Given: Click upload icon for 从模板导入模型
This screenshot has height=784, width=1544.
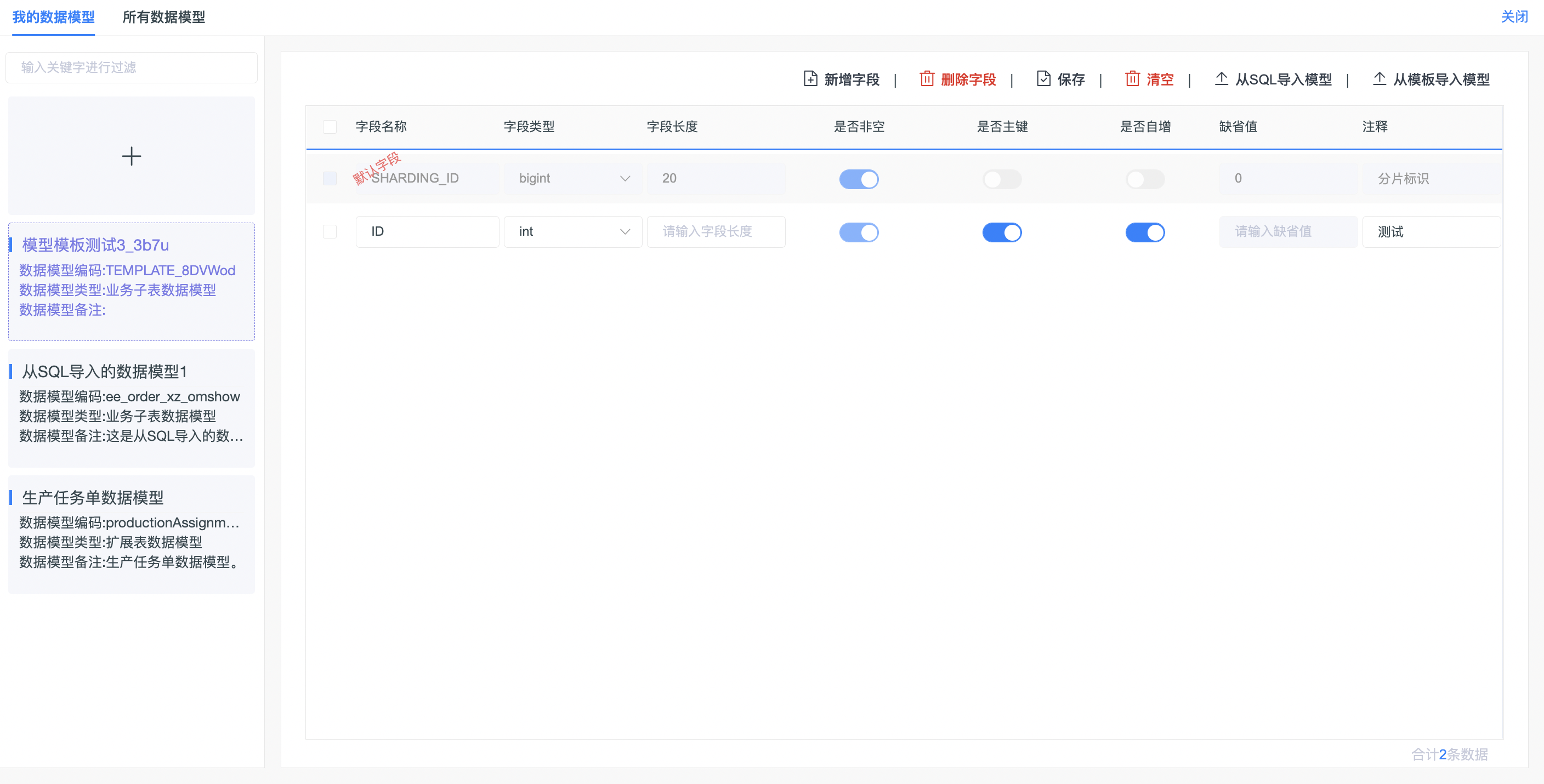Looking at the screenshot, I should pyautogui.click(x=1379, y=78).
